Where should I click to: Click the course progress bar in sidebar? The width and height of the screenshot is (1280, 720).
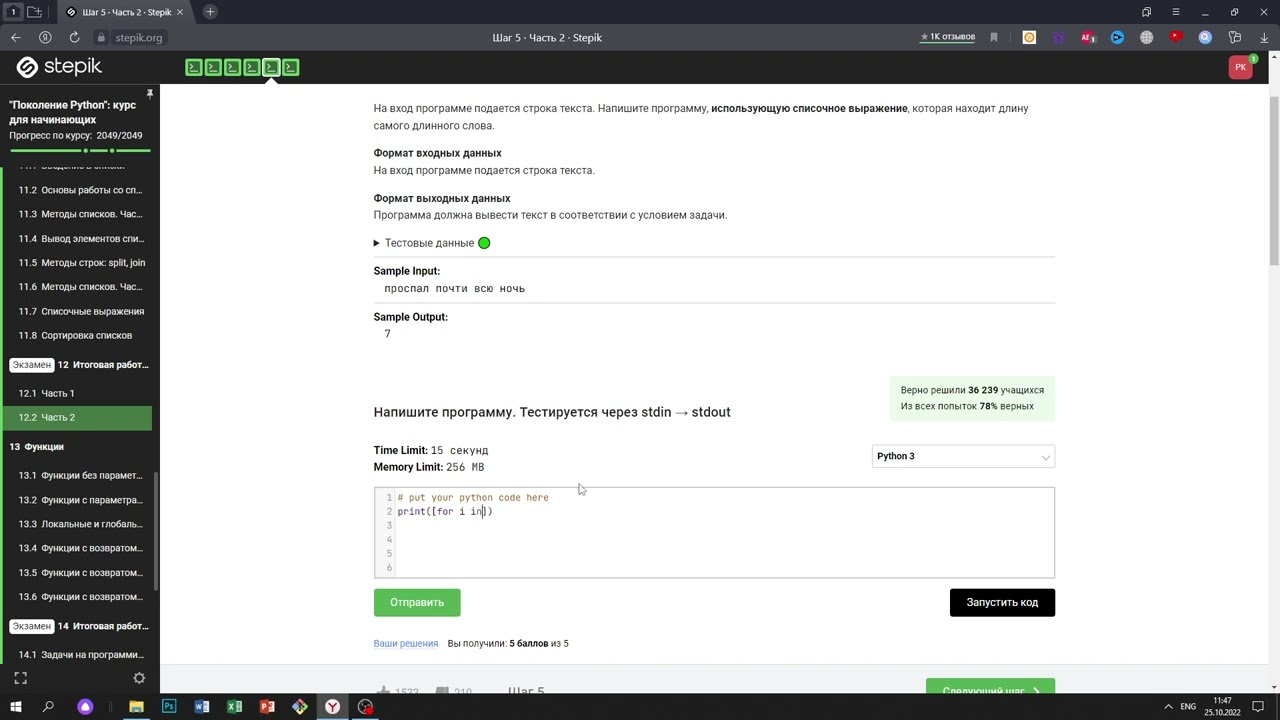click(x=80, y=150)
